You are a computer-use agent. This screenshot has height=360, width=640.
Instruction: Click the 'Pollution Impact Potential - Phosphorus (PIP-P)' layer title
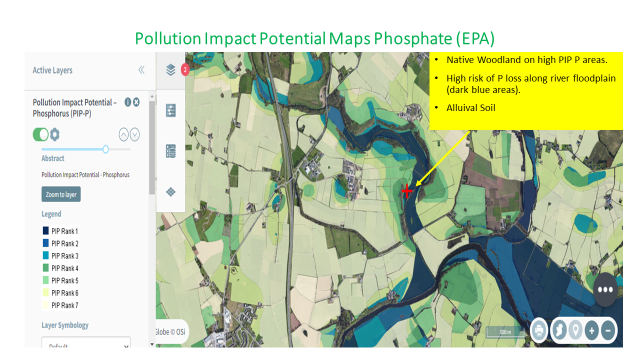[75, 108]
